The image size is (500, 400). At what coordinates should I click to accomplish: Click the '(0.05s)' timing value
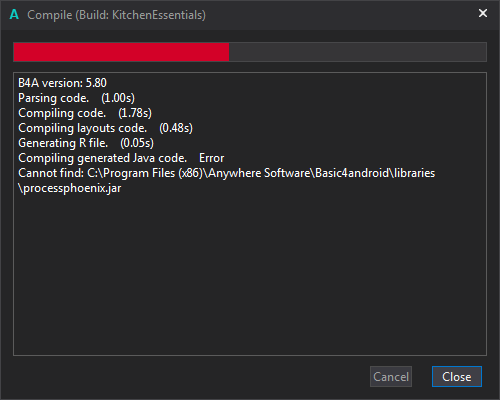click(137, 143)
